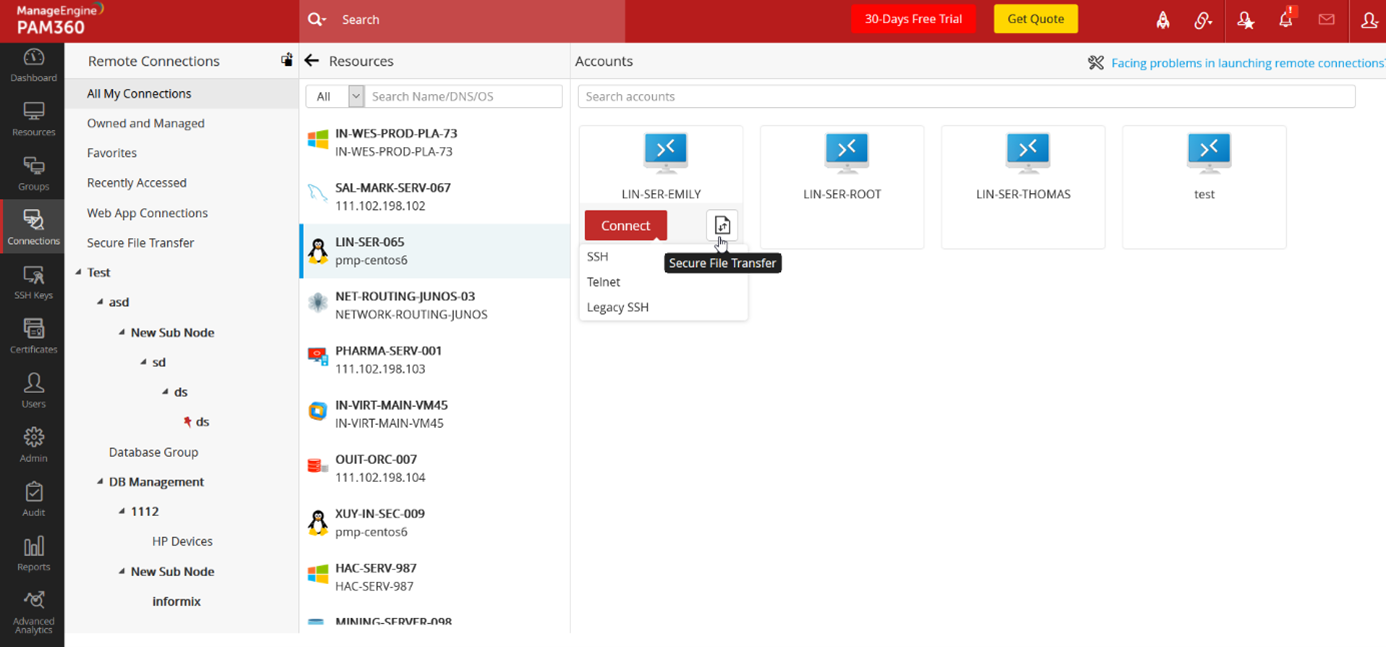Collapse the DB Management tree node
1386x647 pixels.
pyautogui.click(x=100, y=482)
